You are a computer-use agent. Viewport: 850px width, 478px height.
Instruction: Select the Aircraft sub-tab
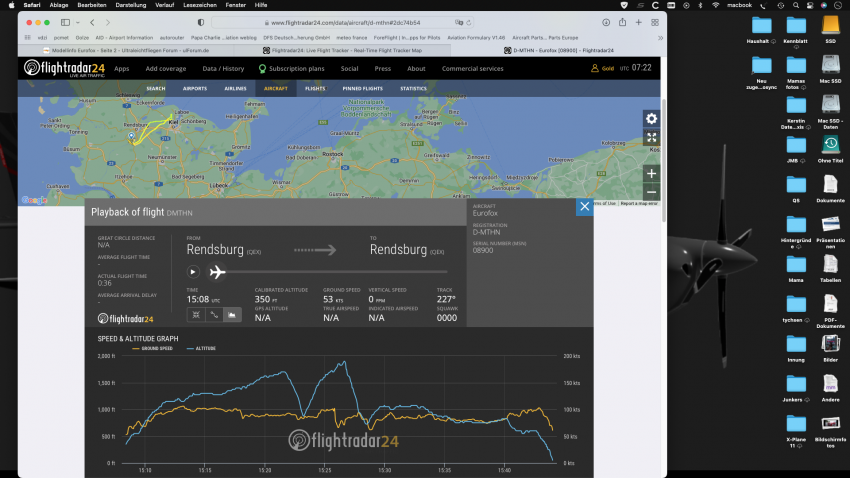pos(275,88)
